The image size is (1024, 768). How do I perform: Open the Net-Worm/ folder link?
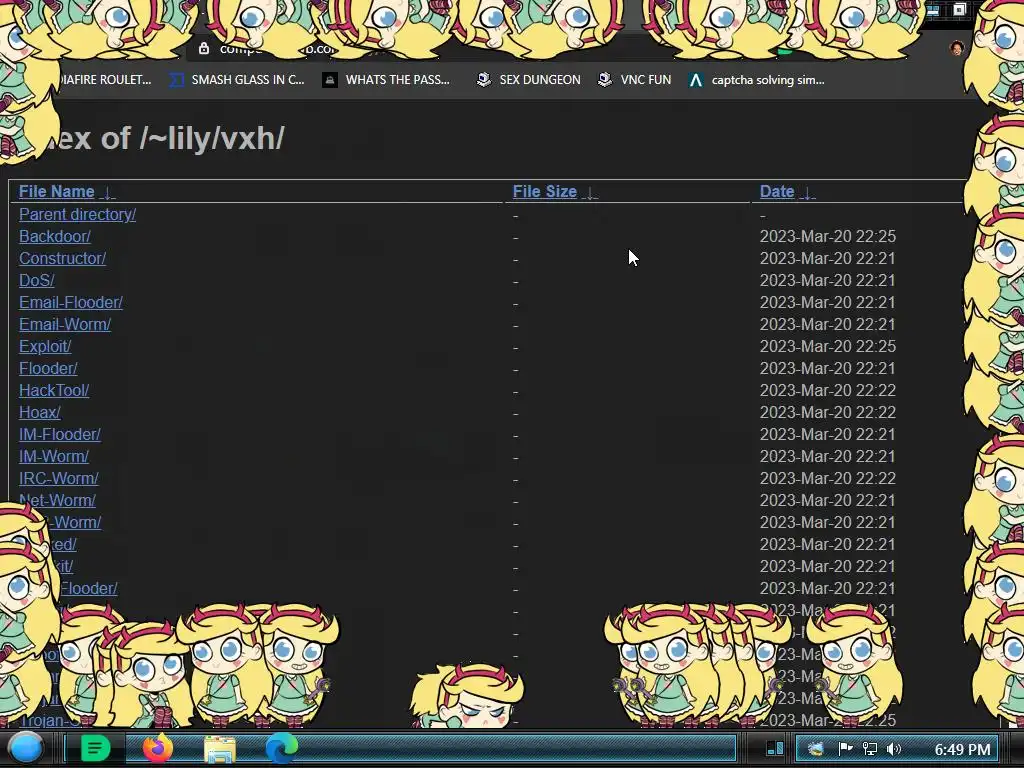[x=57, y=500]
